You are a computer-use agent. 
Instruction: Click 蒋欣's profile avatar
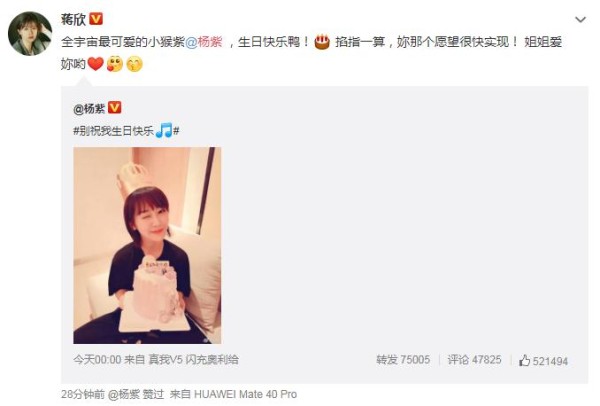pos(30,33)
